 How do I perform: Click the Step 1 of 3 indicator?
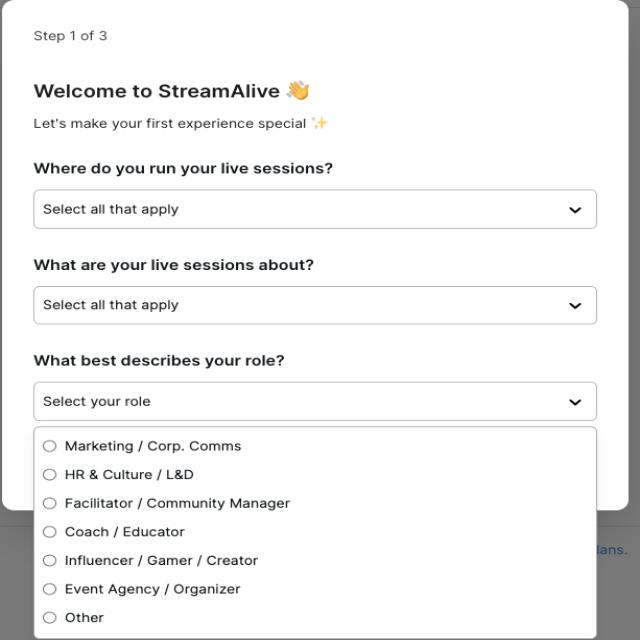[x=70, y=36]
